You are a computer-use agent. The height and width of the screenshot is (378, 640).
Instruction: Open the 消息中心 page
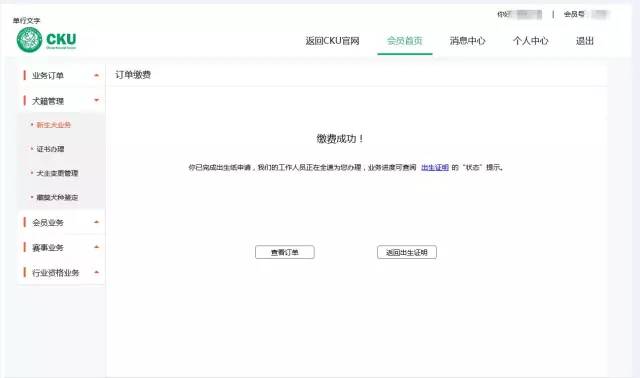pos(467,41)
